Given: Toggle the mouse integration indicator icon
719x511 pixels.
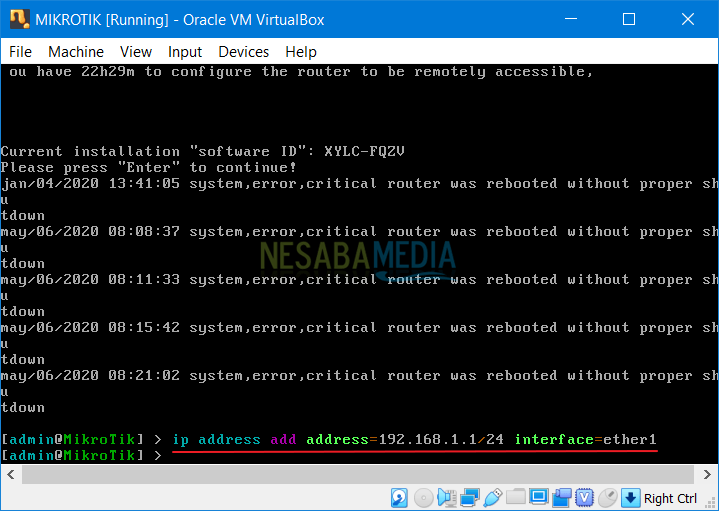Looking at the screenshot, I should pos(607,498).
